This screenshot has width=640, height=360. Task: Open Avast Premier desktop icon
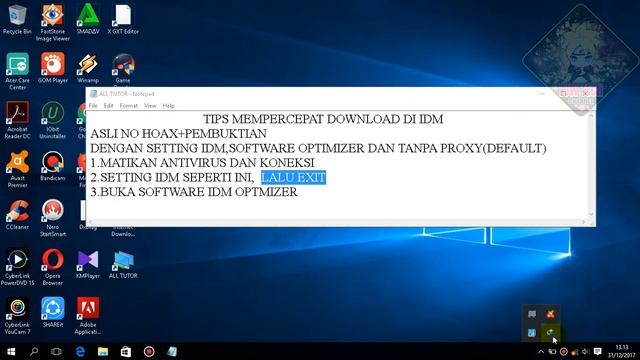(17, 169)
